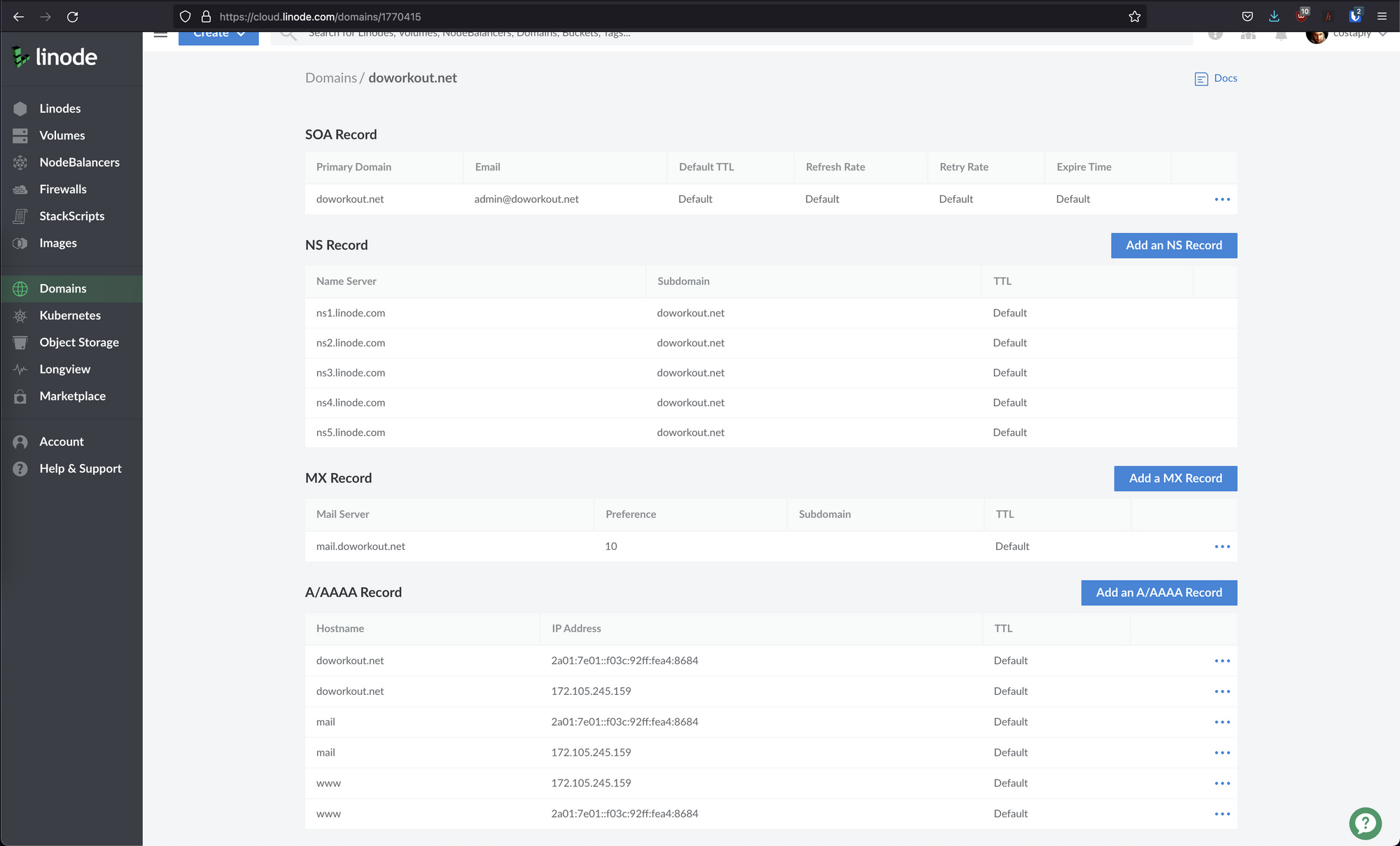Open actions menu for mail.doworkout.net MX record
This screenshot has width=1400, height=846.
[1222, 547]
